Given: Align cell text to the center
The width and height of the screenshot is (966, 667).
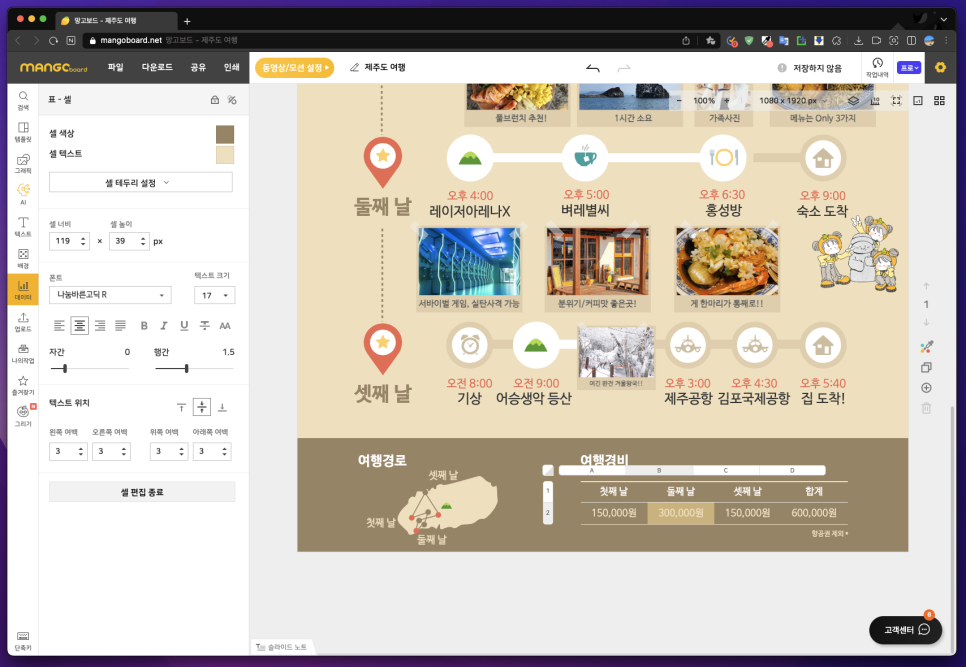Looking at the screenshot, I should 79,326.
